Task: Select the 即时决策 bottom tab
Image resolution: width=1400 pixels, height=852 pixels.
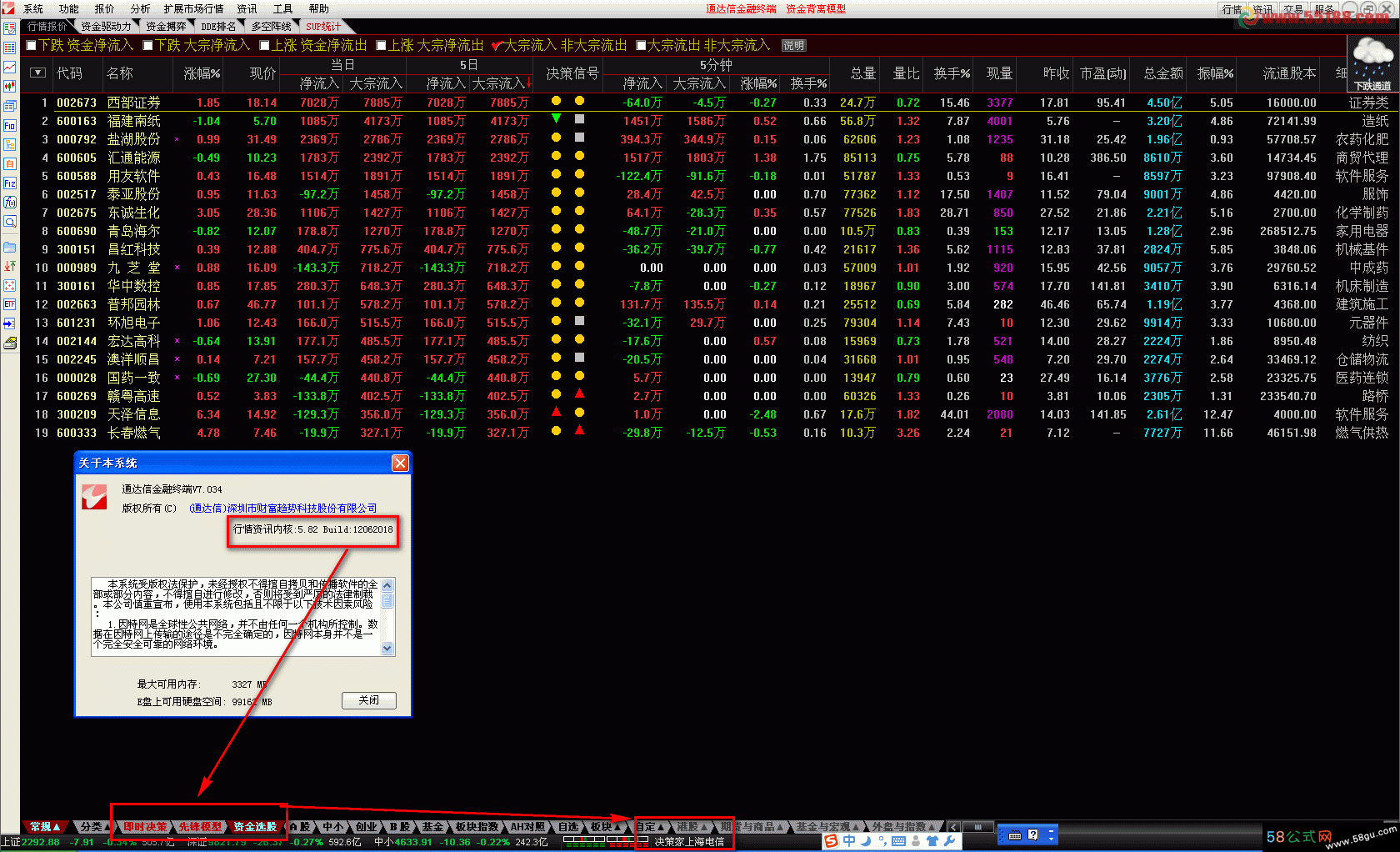Action: tap(145, 826)
